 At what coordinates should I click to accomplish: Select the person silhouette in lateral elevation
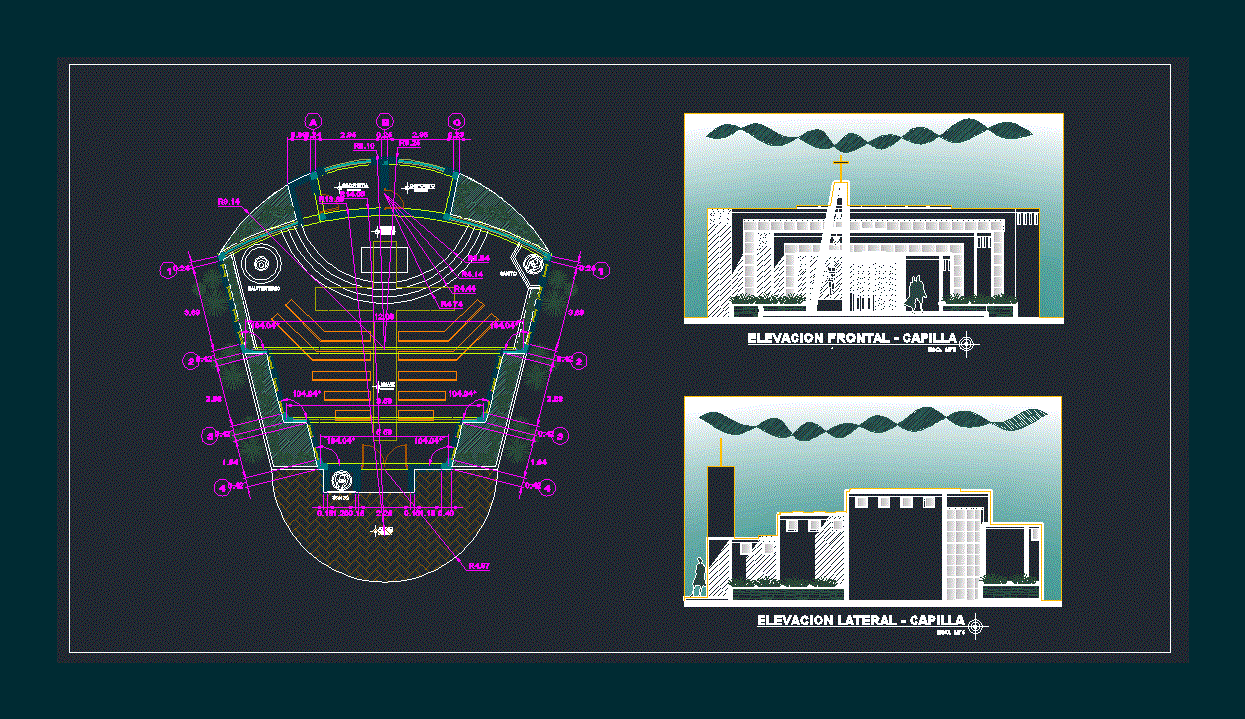(x=699, y=577)
